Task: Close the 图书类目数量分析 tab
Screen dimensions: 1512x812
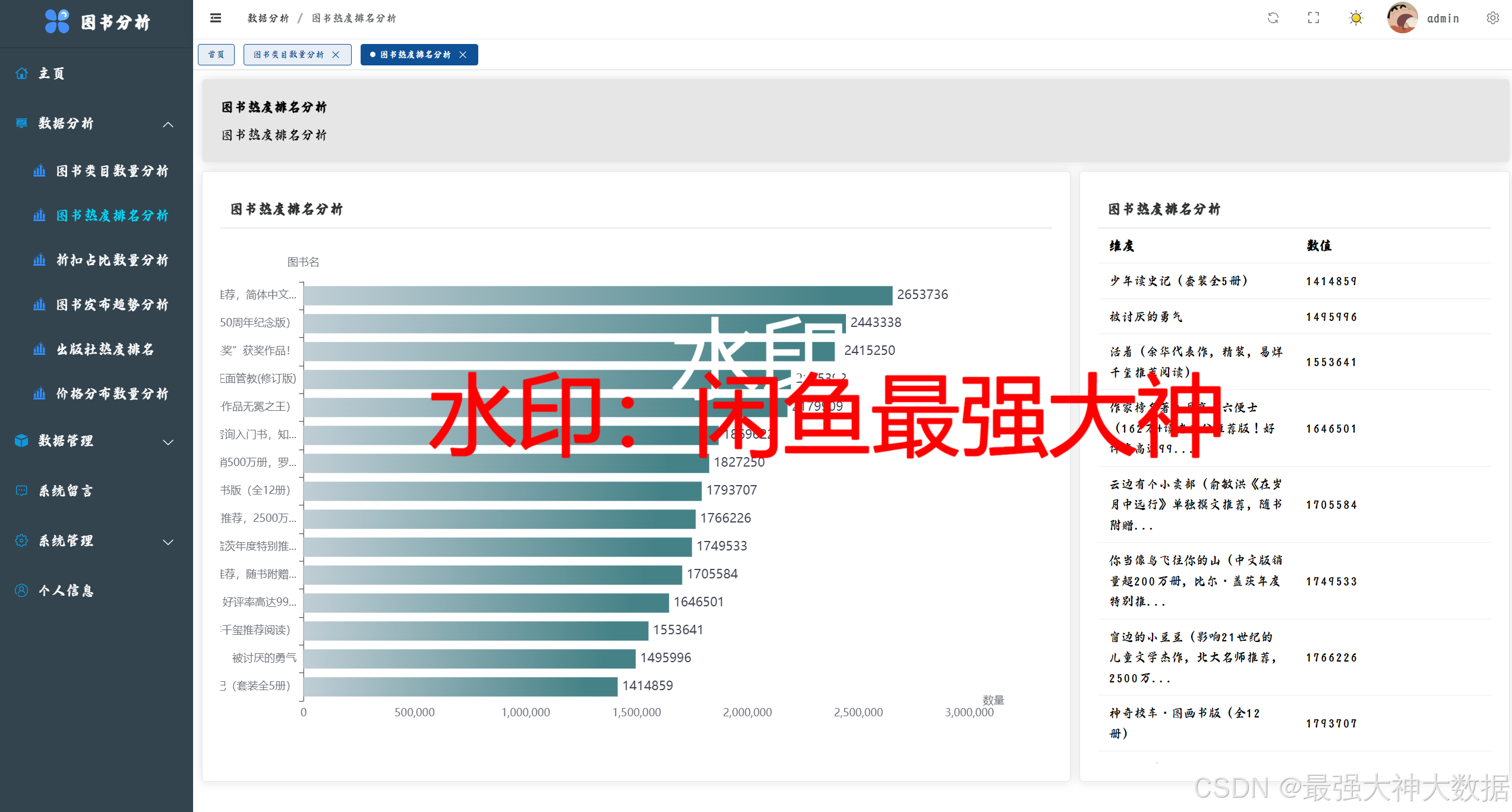Action: tap(336, 55)
